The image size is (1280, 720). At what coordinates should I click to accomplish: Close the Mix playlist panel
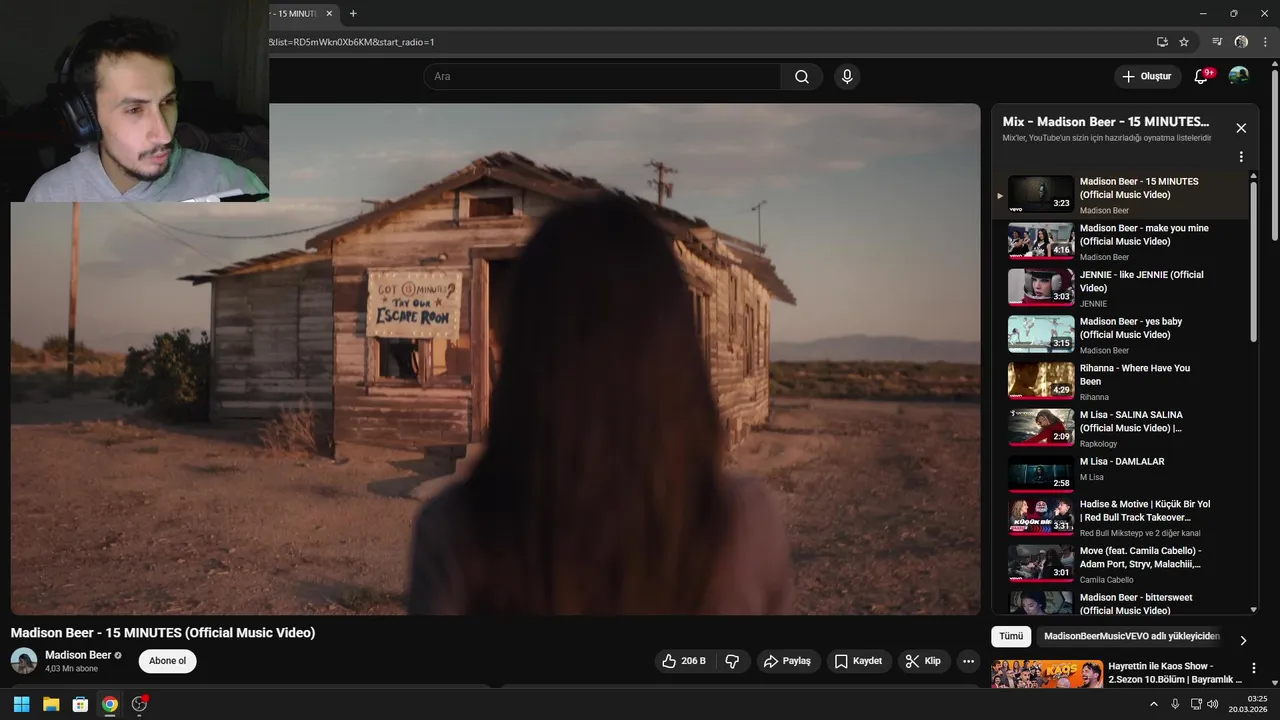(x=1241, y=128)
